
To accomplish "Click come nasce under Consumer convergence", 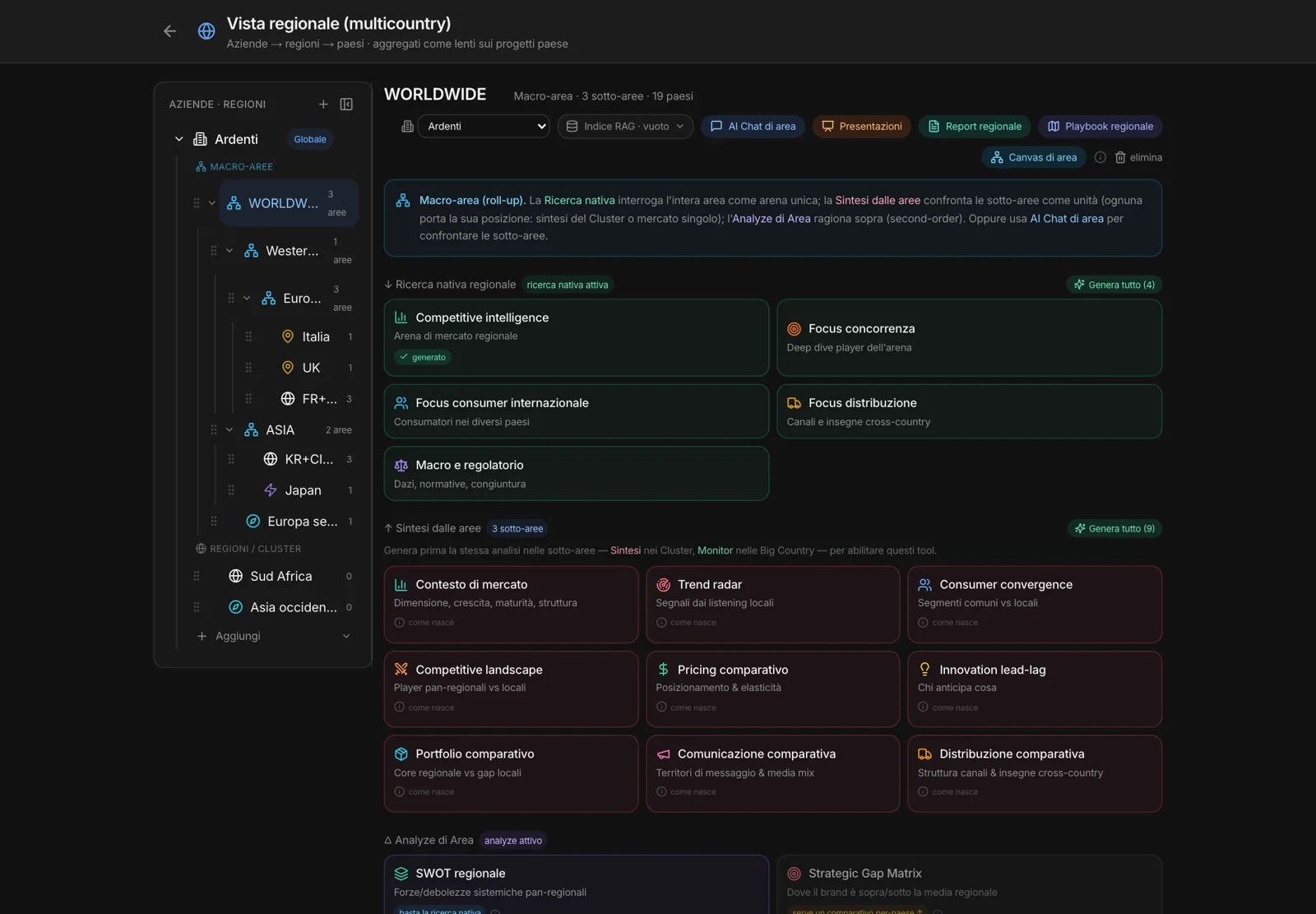I will [x=948, y=623].
